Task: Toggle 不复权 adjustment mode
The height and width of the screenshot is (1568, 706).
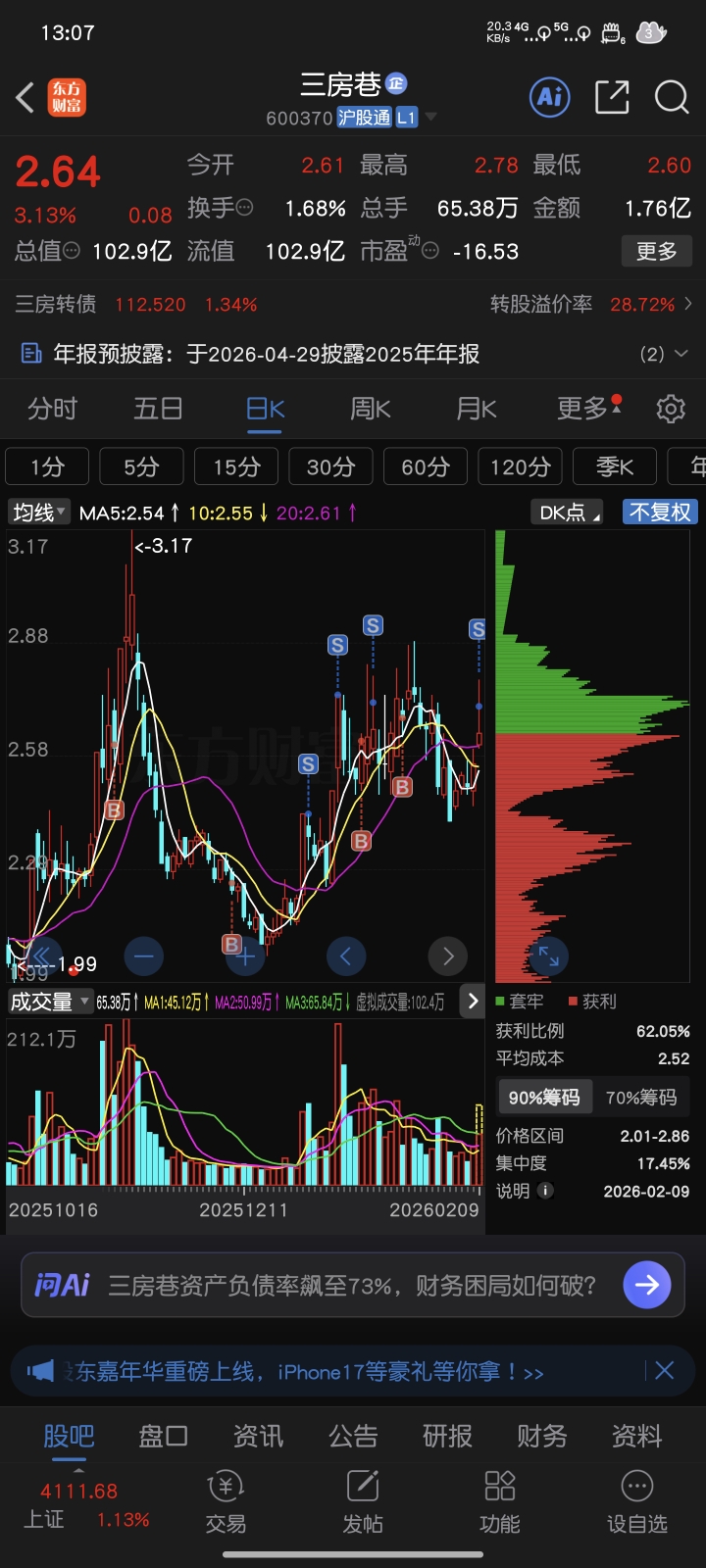Action: [x=661, y=512]
